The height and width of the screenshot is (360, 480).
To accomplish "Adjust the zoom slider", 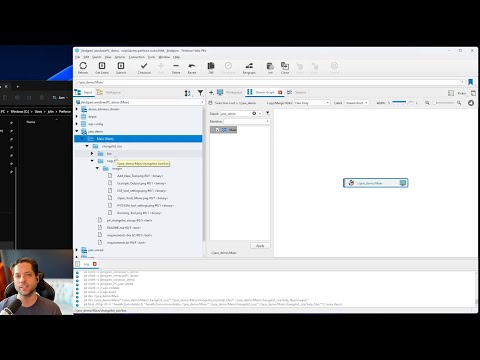I will [443, 103].
